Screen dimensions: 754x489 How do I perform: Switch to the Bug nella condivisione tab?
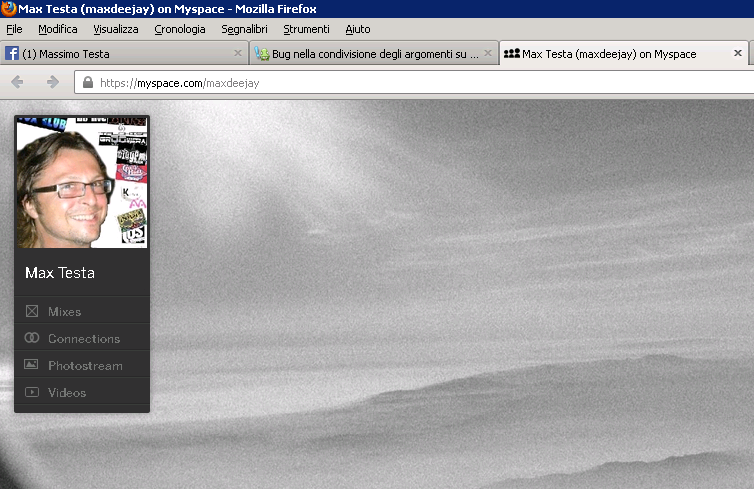click(374, 53)
